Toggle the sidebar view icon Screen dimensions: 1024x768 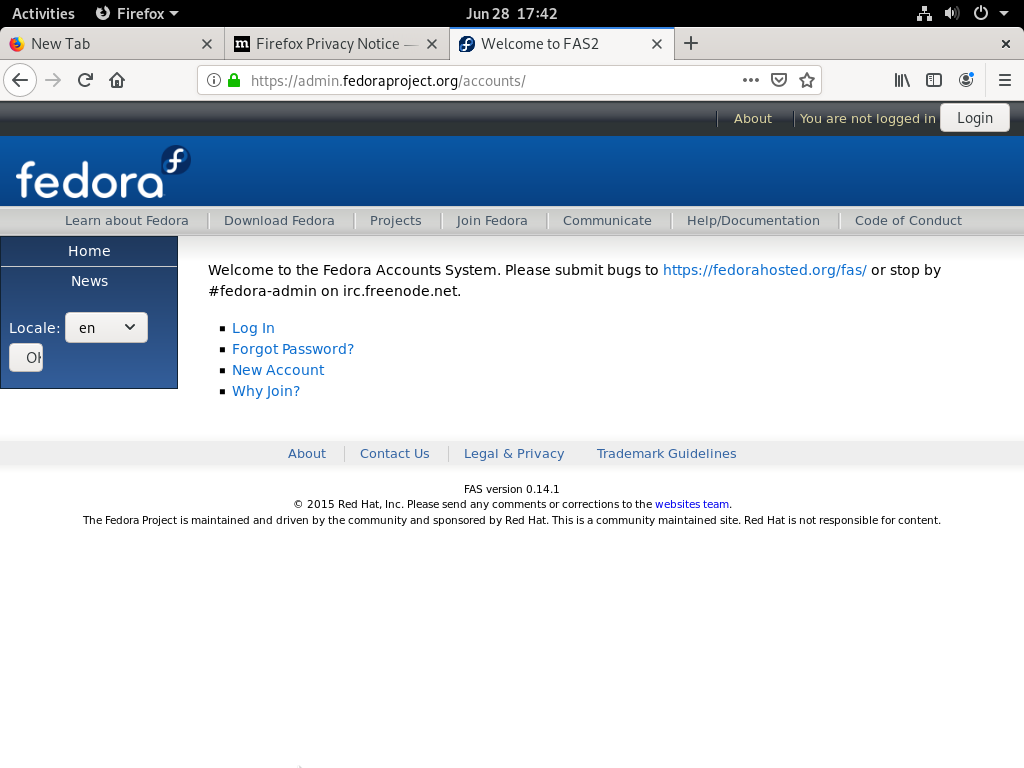pyautogui.click(x=934, y=80)
